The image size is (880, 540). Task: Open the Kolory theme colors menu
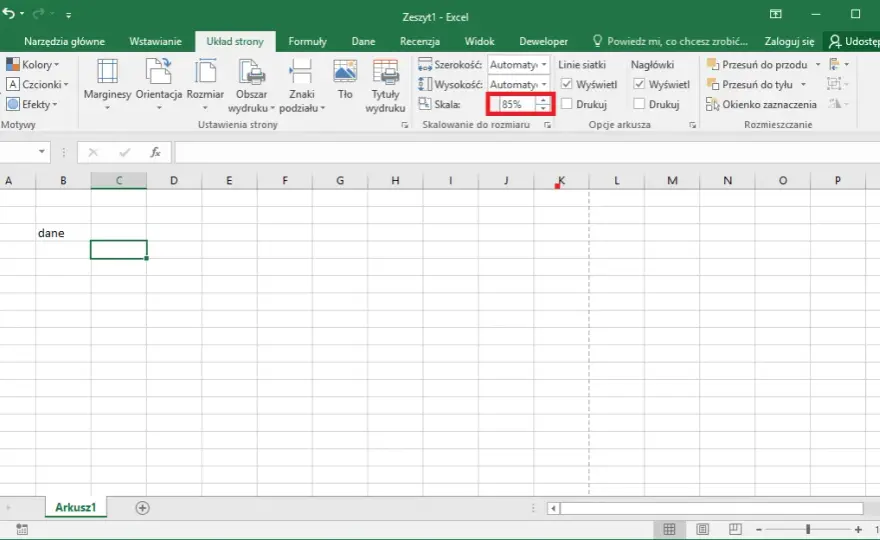[32, 65]
